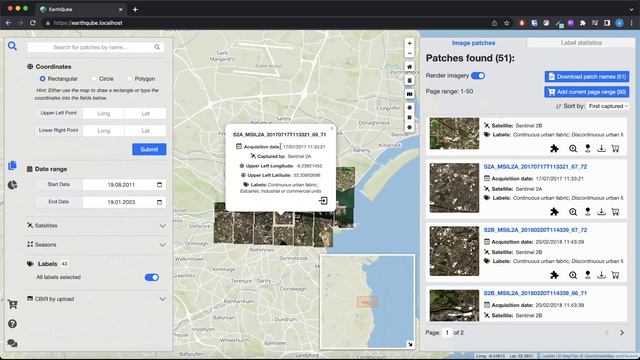Click Upper Left Point Long field
The width and height of the screenshot is (640, 360).
coord(104,113)
